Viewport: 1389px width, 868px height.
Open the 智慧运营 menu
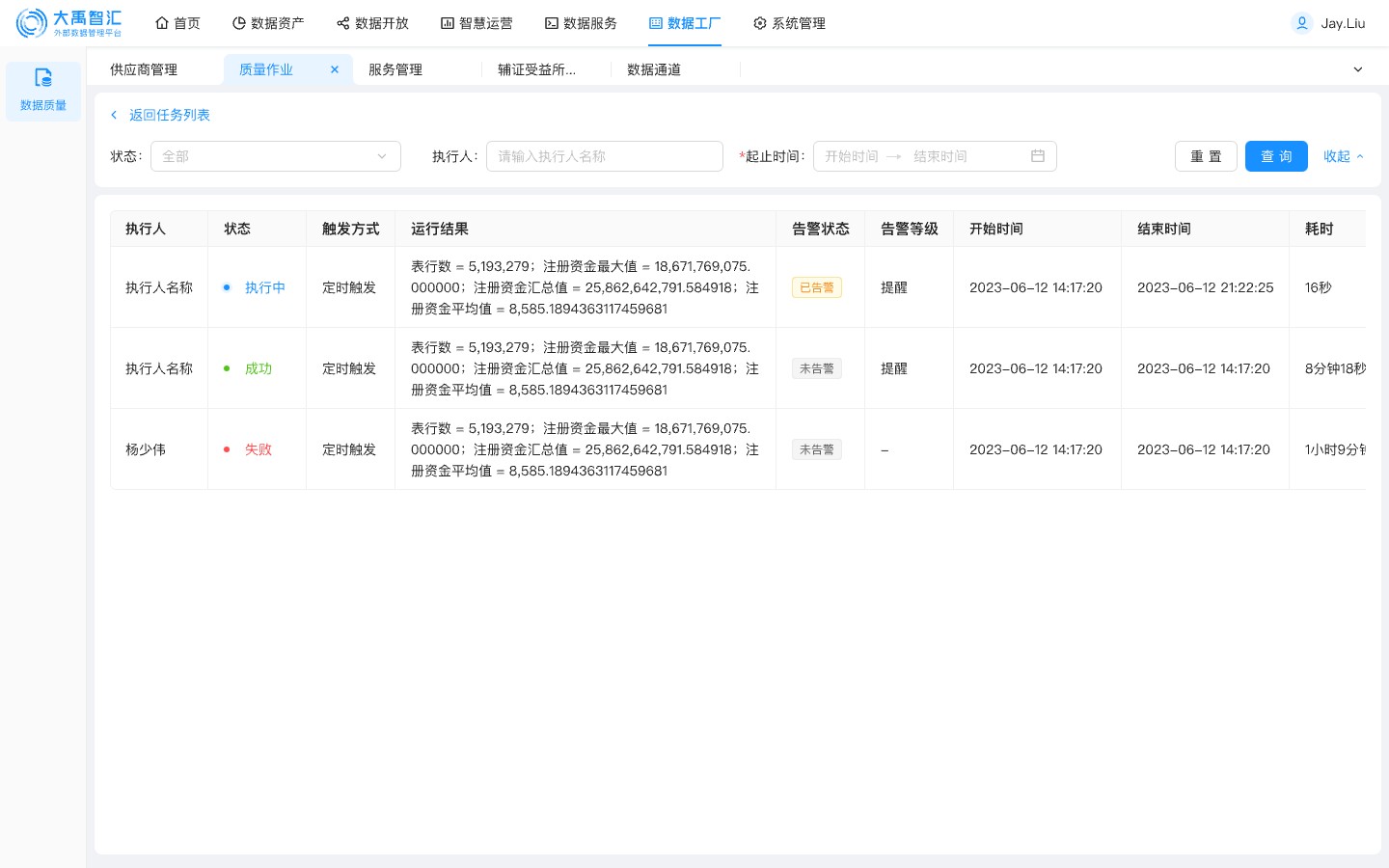(477, 23)
